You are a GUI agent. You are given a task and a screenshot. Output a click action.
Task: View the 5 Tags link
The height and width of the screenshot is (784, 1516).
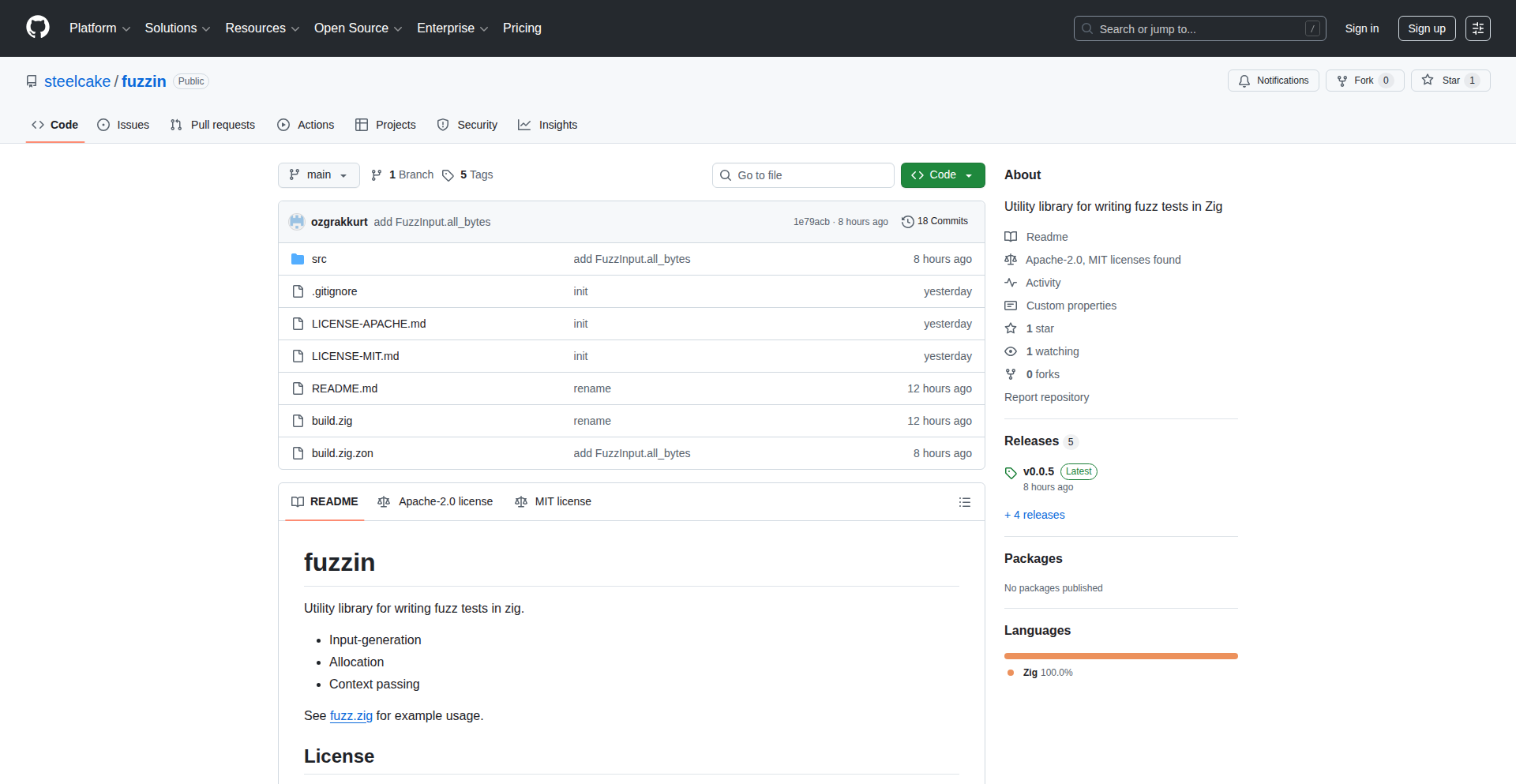[x=467, y=175]
